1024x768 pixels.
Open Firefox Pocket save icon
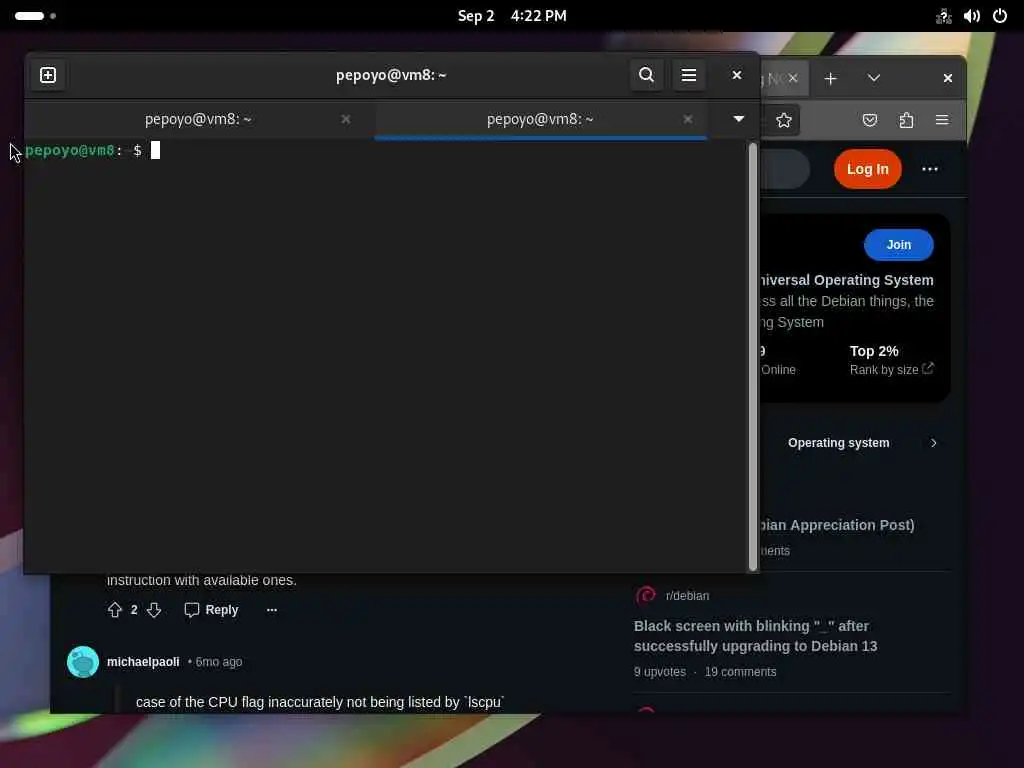[869, 120]
